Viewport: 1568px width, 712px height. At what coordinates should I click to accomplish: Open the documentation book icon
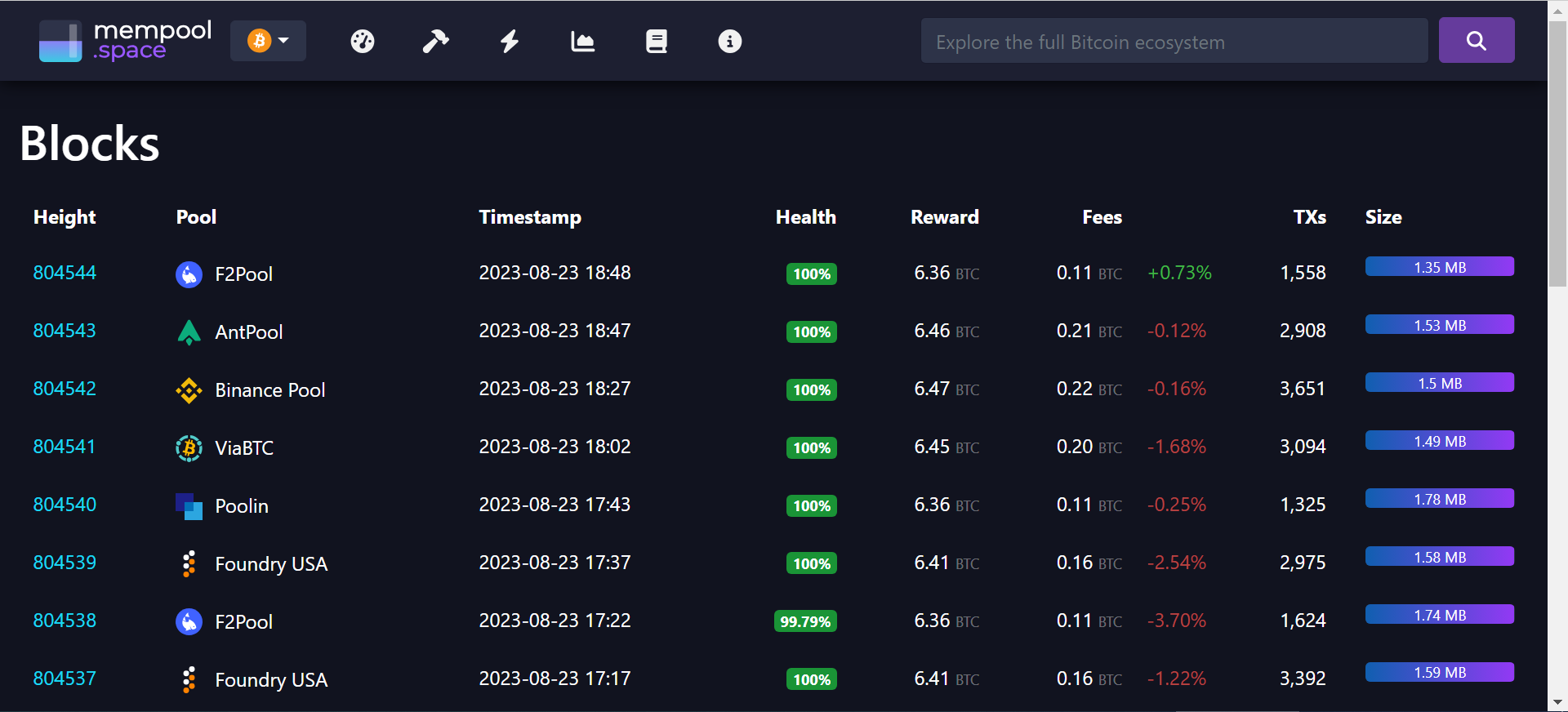[x=657, y=41]
